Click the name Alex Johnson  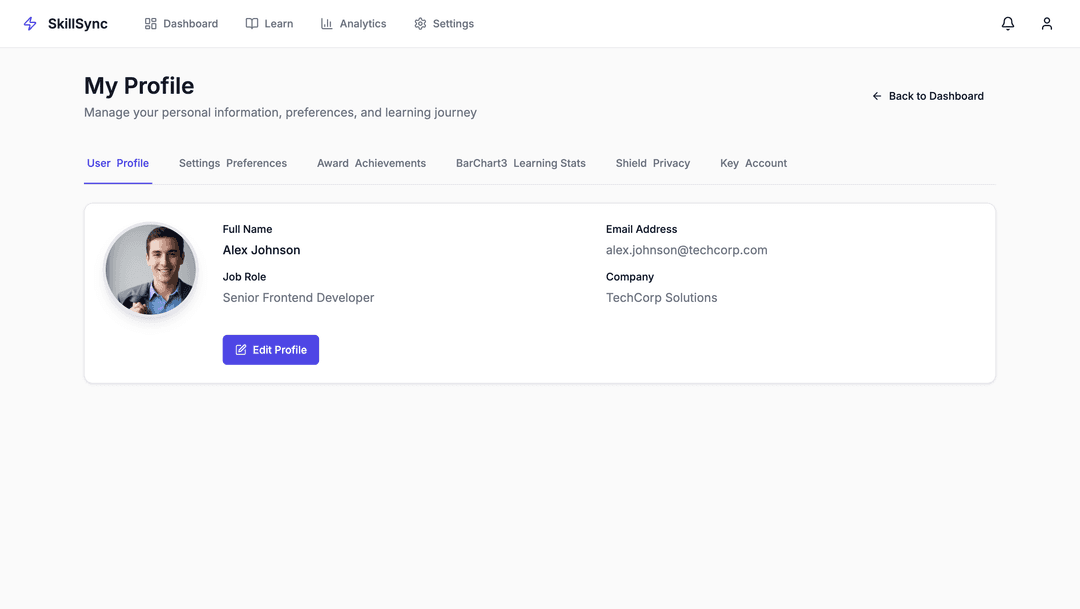point(261,250)
